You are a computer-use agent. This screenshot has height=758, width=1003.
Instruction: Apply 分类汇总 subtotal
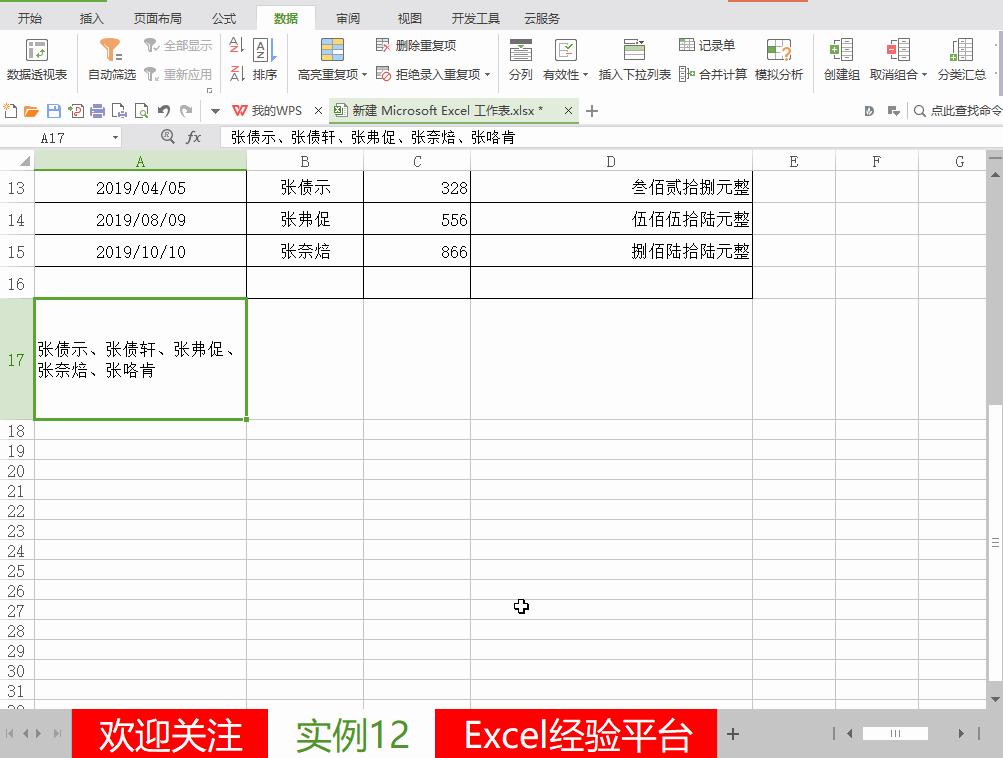click(x=961, y=58)
